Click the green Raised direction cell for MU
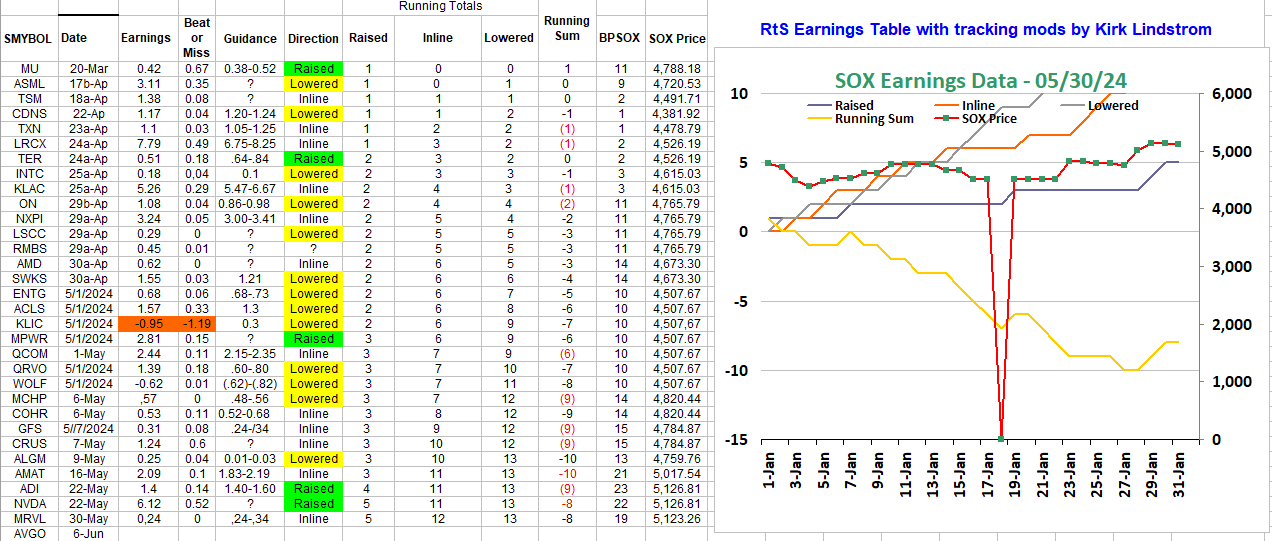This screenshot has width=1272, height=541. tap(314, 69)
